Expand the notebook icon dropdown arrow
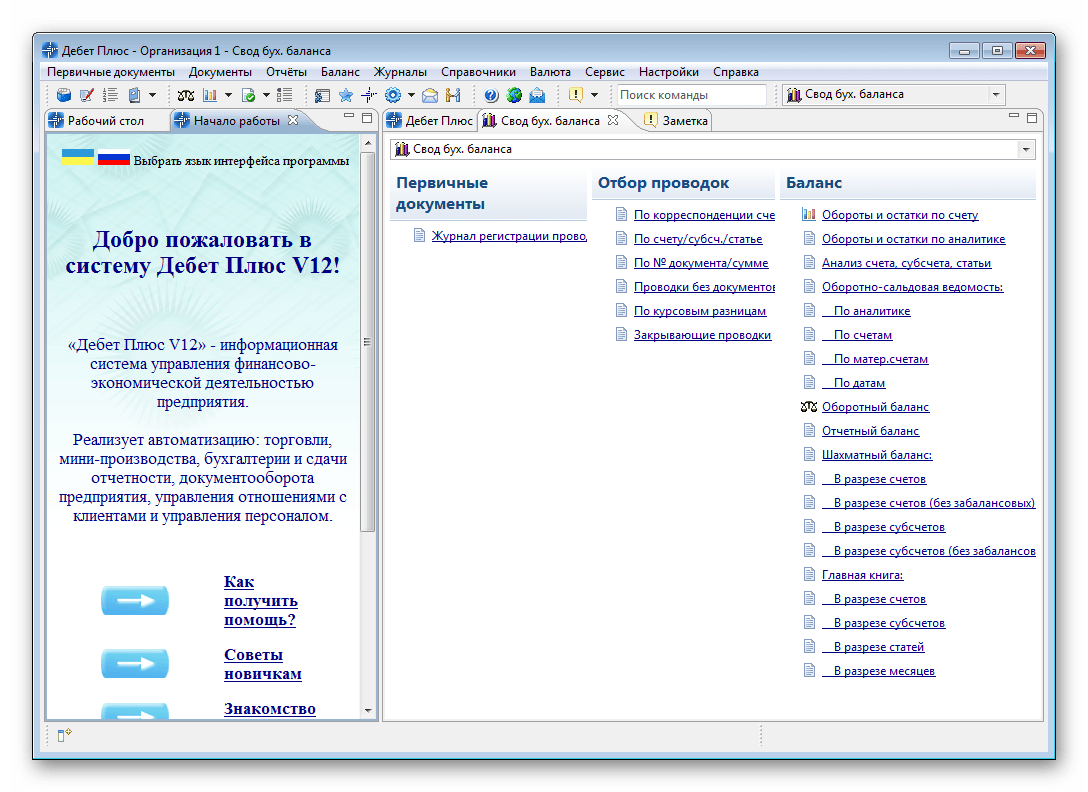The image size is (1088, 792). (153, 95)
